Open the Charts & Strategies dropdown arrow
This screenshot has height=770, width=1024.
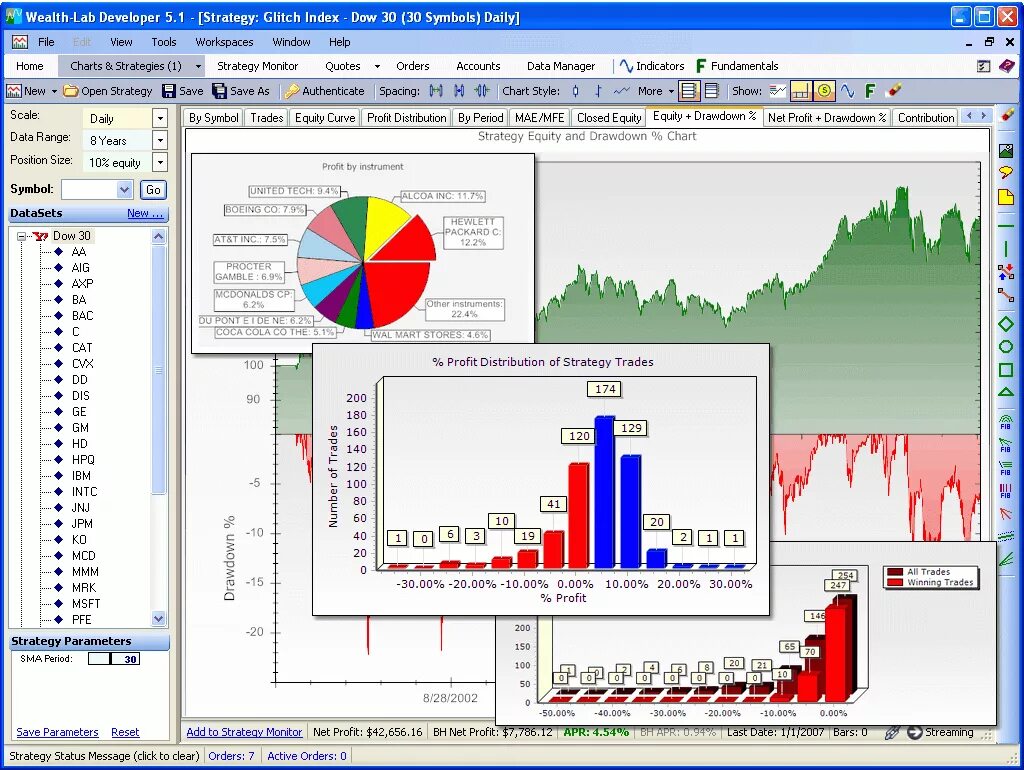coord(198,66)
